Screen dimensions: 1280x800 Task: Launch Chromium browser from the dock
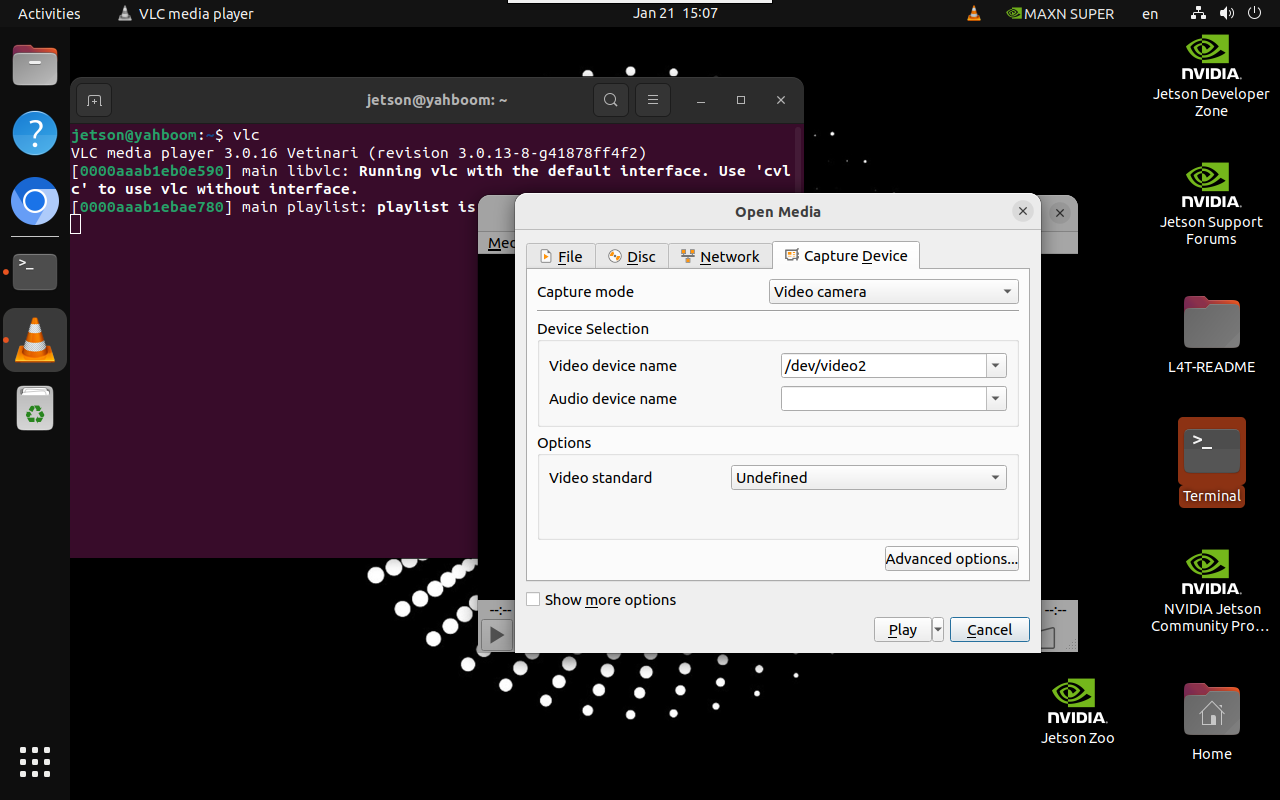pyautogui.click(x=35, y=203)
